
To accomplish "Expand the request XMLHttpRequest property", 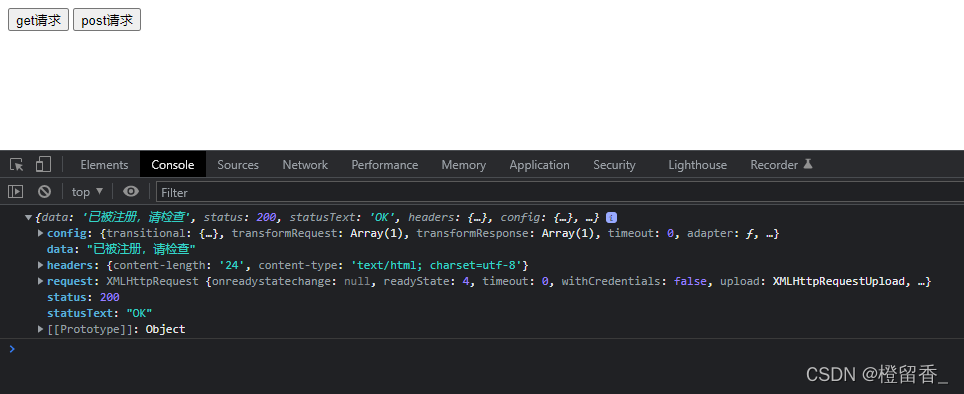I will pos(41,281).
